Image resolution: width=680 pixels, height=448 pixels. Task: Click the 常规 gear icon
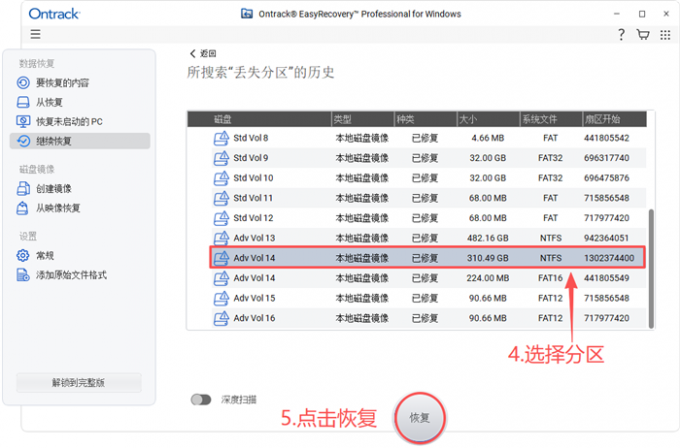click(23, 255)
